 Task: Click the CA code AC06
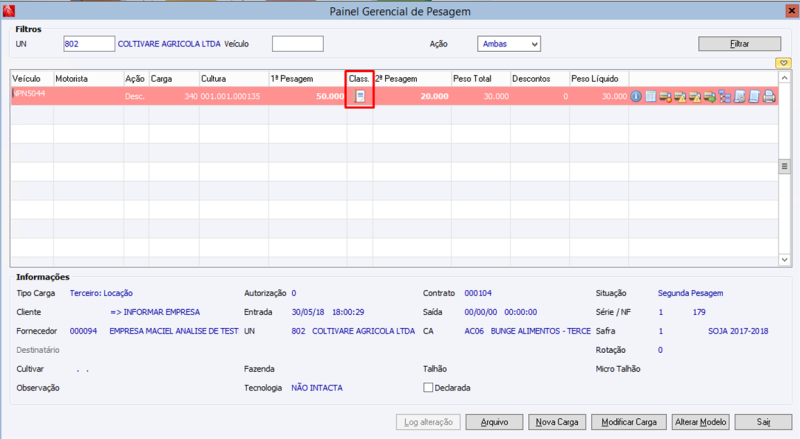[x=474, y=331]
